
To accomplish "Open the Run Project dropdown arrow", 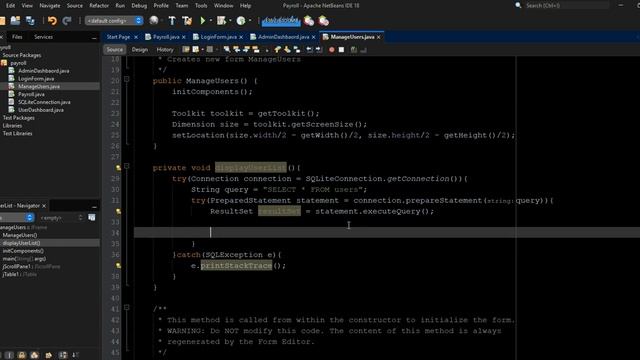I will tap(211, 21).
